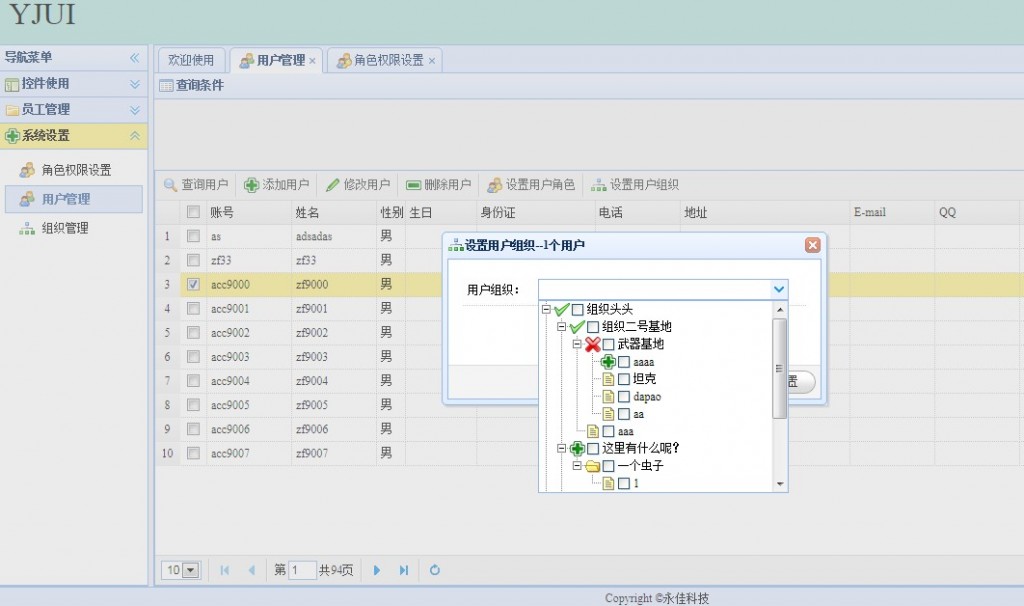This screenshot has width=1024, height=606.
Task: Click the page number input field
Action: pyautogui.click(x=302, y=570)
